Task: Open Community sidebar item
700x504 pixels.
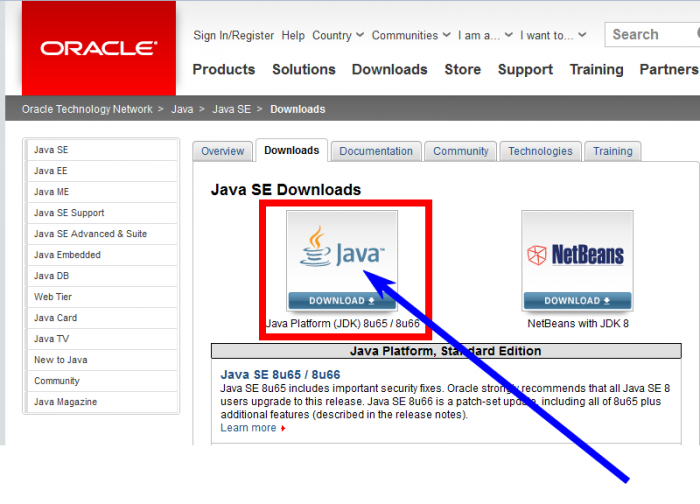Action: [x=102, y=381]
